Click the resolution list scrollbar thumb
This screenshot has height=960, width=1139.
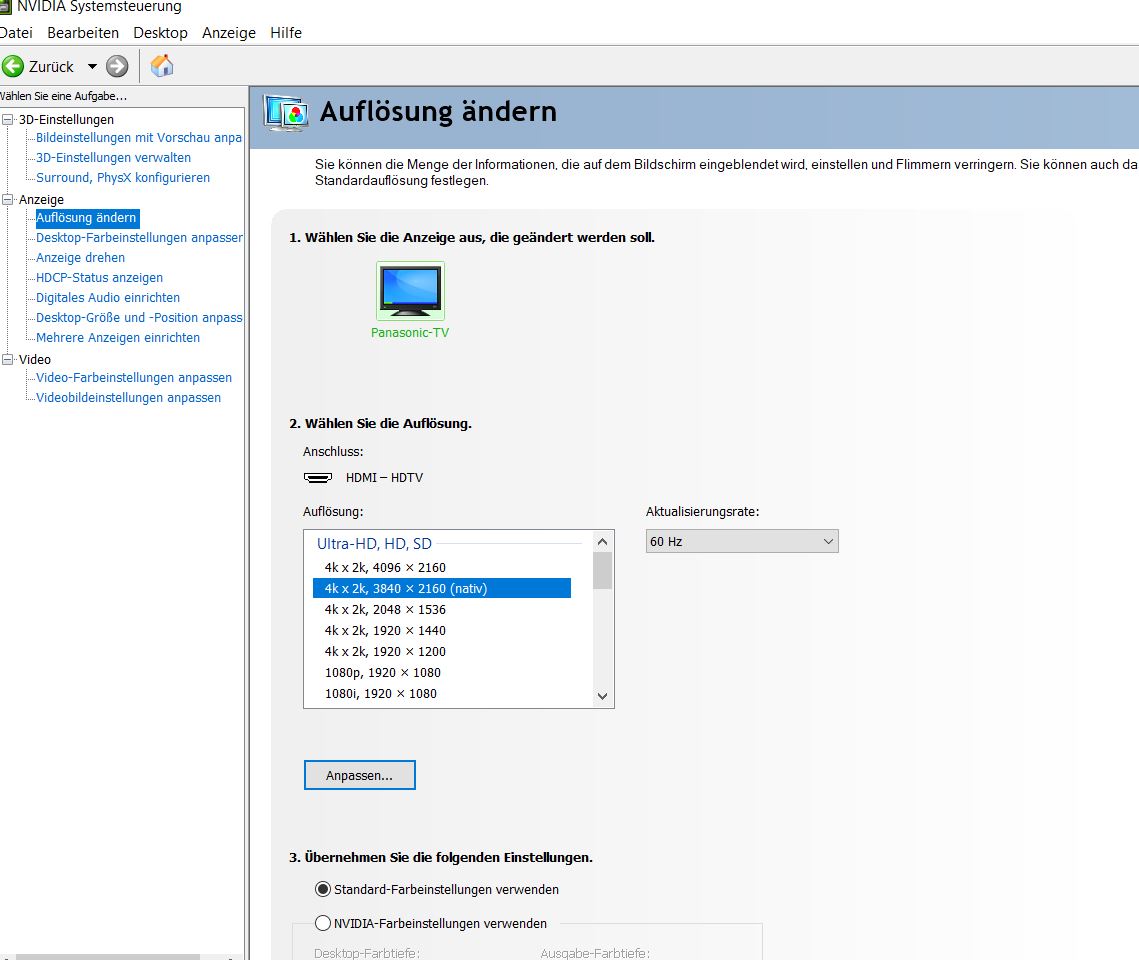(x=602, y=571)
